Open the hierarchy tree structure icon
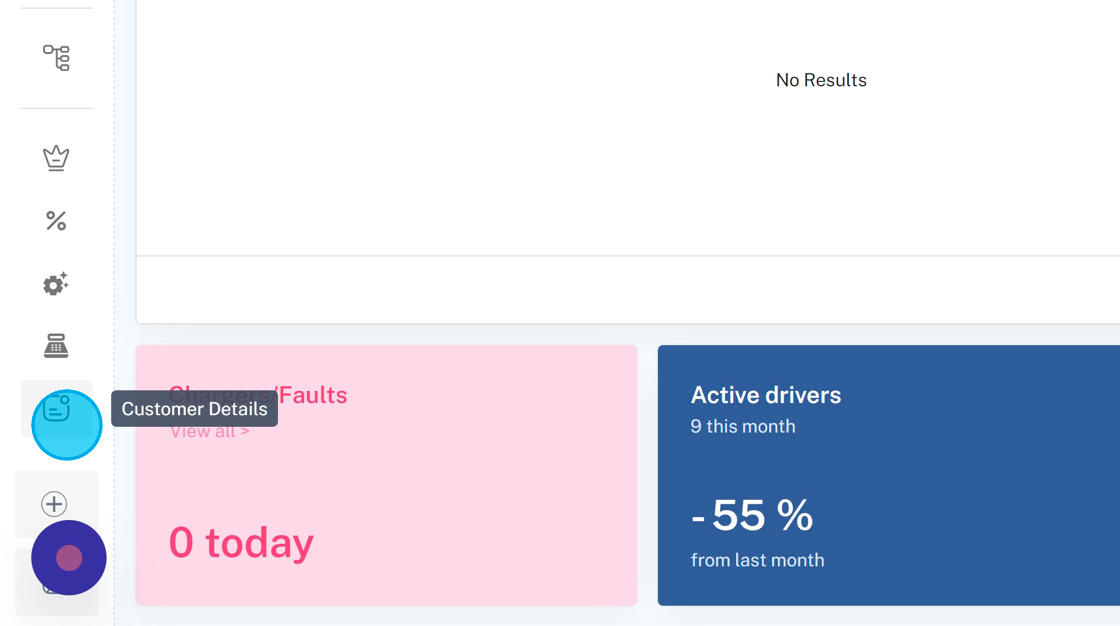 click(x=56, y=58)
